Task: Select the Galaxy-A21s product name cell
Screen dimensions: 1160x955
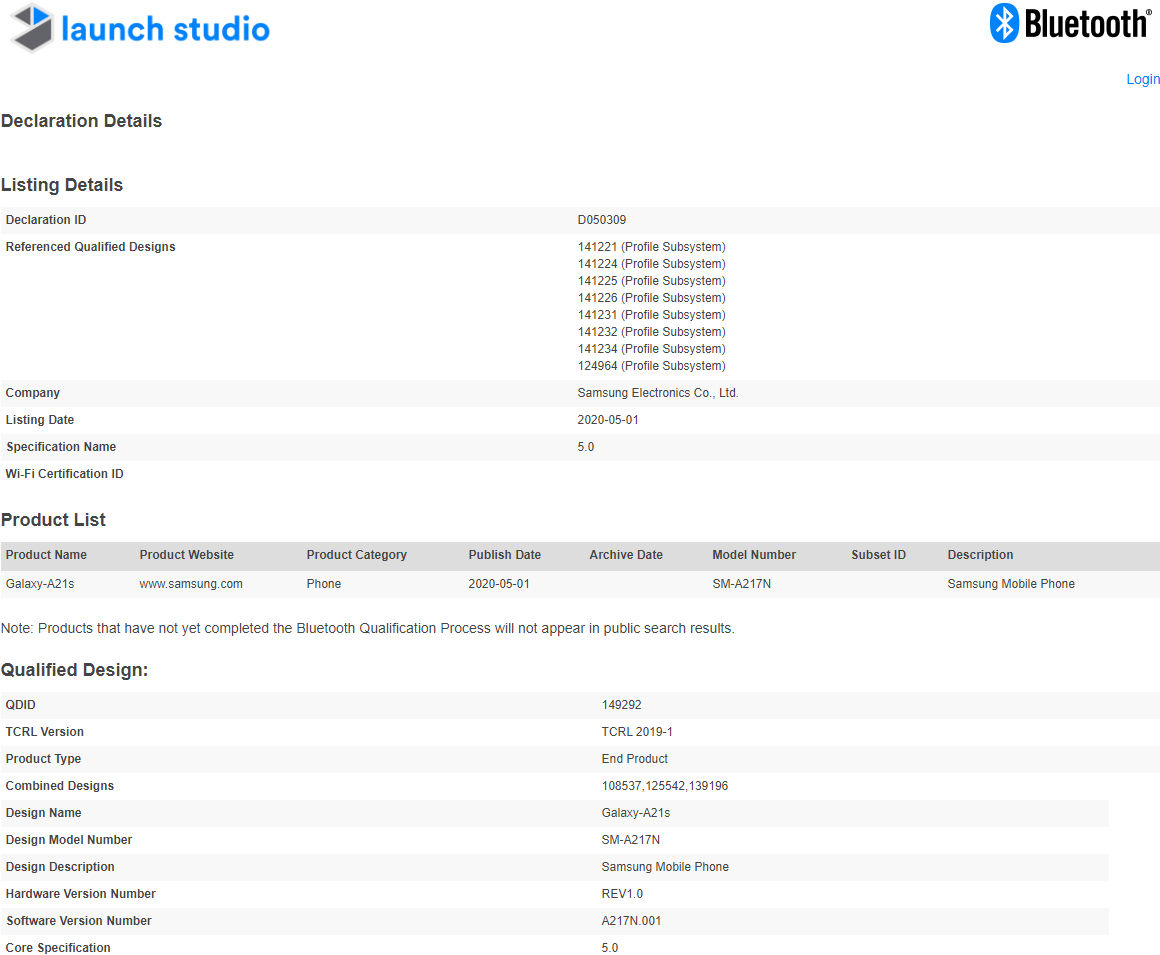Action: 40,584
